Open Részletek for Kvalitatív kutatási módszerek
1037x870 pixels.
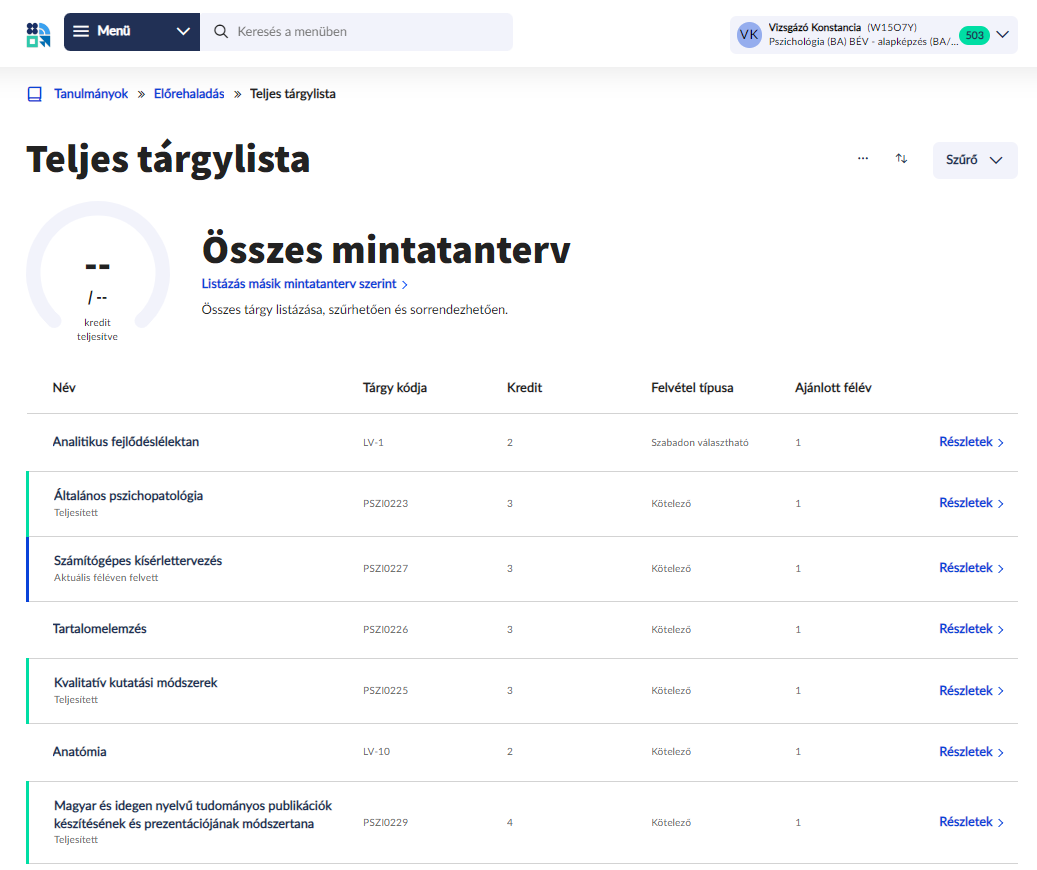(x=972, y=691)
